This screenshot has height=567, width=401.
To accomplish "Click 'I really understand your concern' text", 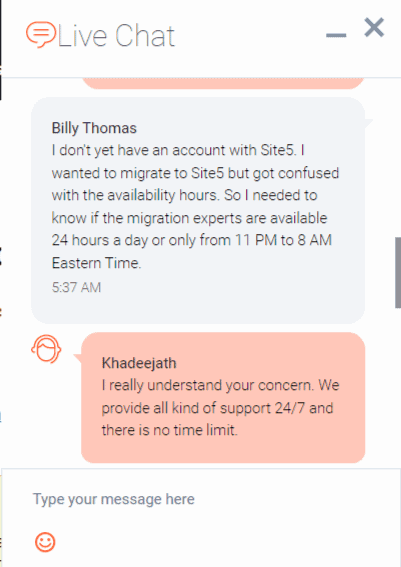I will [x=208, y=385].
